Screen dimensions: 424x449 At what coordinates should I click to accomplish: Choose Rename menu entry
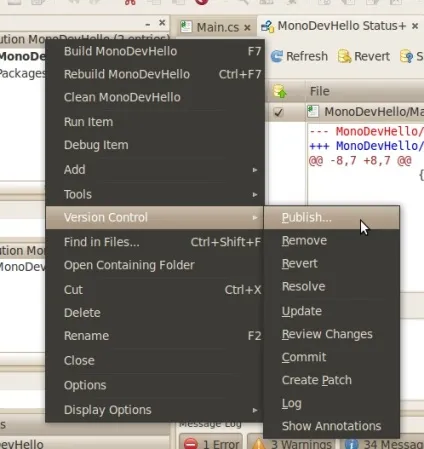click(155, 336)
